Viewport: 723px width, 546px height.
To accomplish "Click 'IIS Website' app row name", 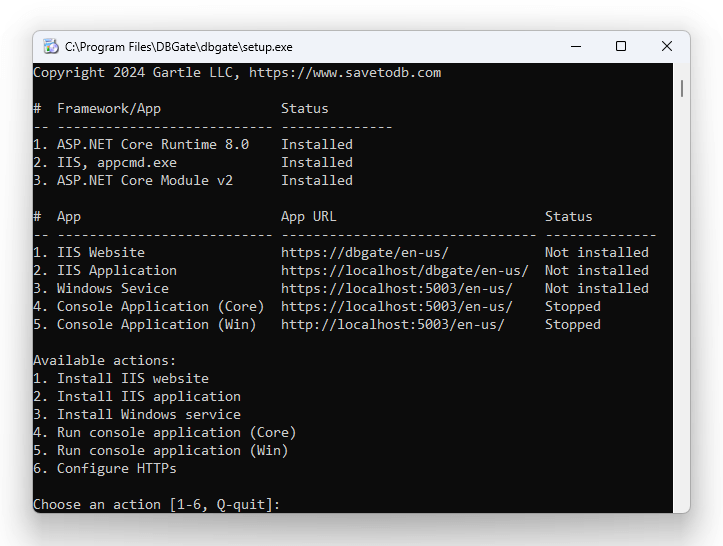I will pos(101,253).
